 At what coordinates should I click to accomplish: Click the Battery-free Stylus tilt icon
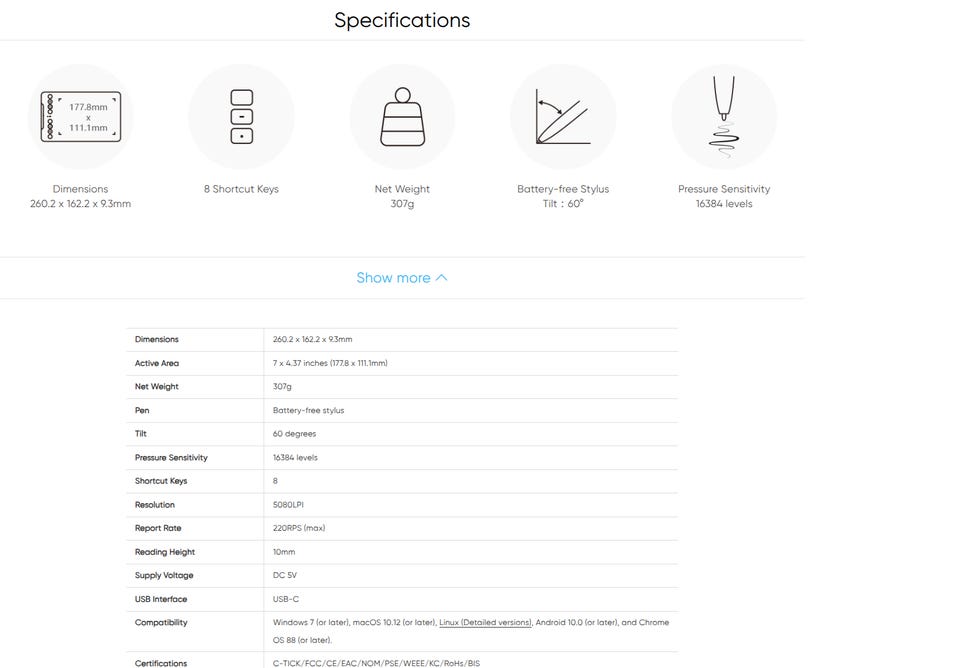coord(563,117)
